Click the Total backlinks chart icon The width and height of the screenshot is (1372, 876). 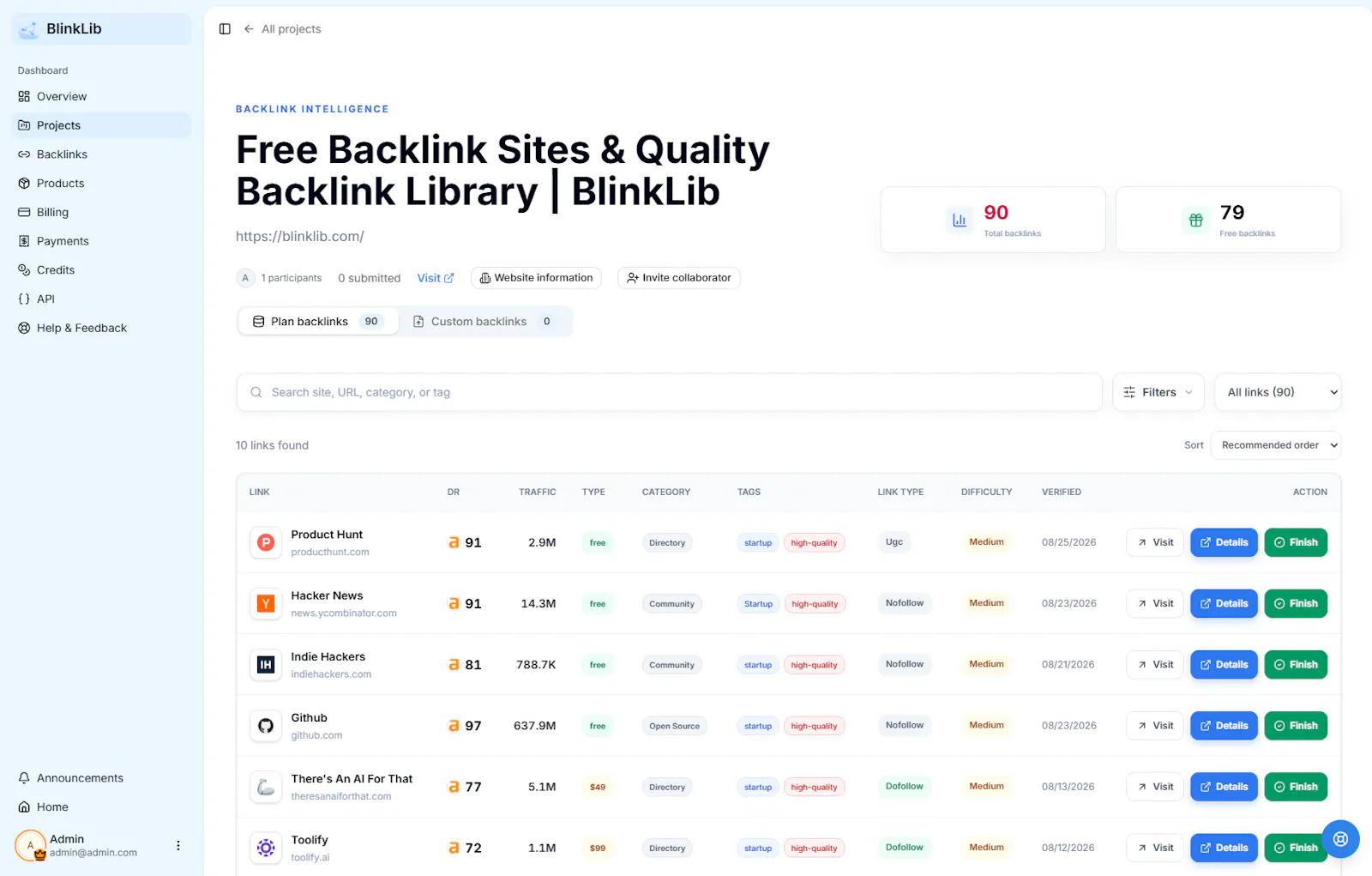960,221
